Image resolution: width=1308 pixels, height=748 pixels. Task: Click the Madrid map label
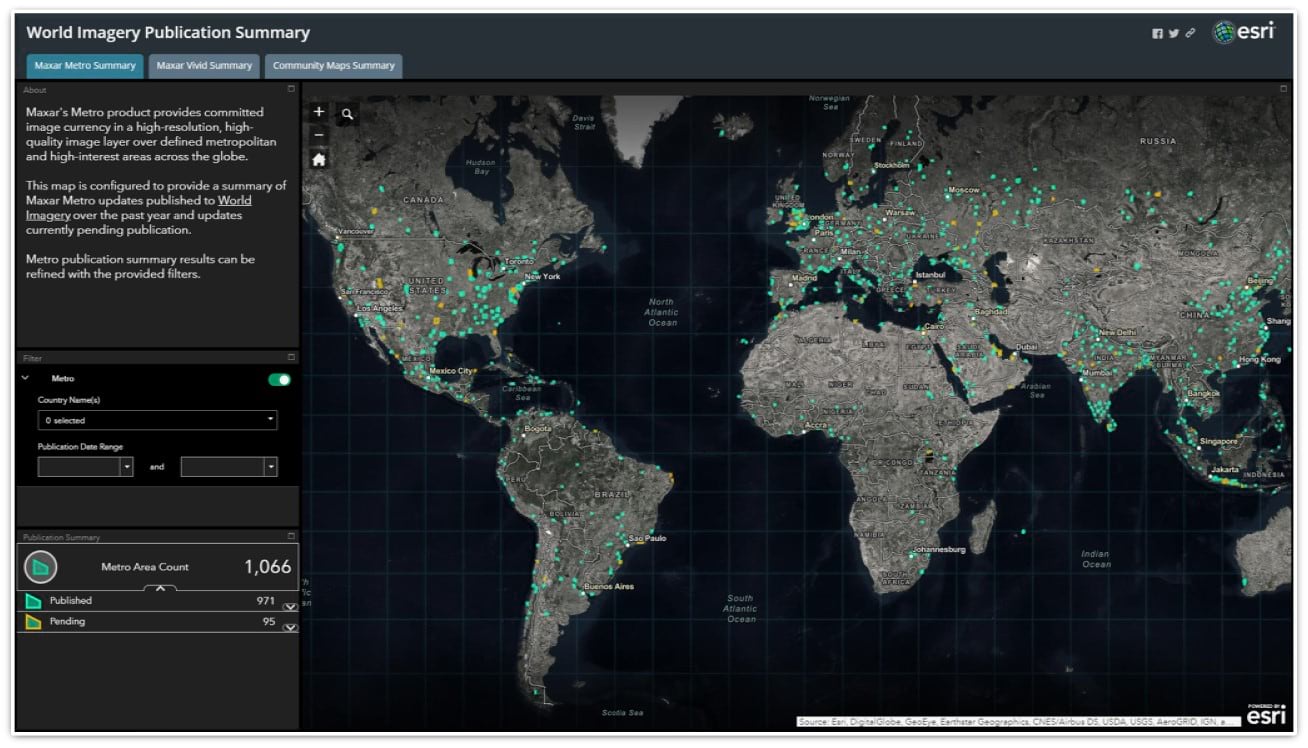click(804, 278)
